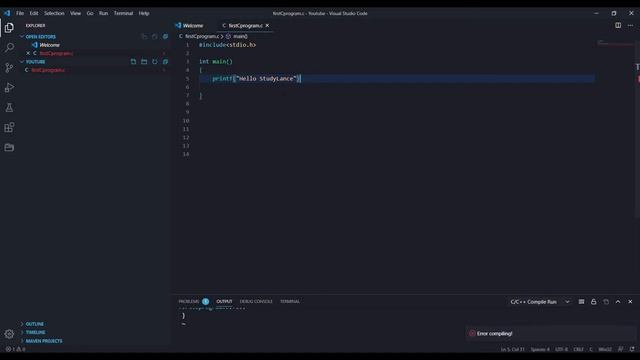Open the Run menu
Image resolution: width=640 pixels, height=360 pixels.
click(103, 13)
